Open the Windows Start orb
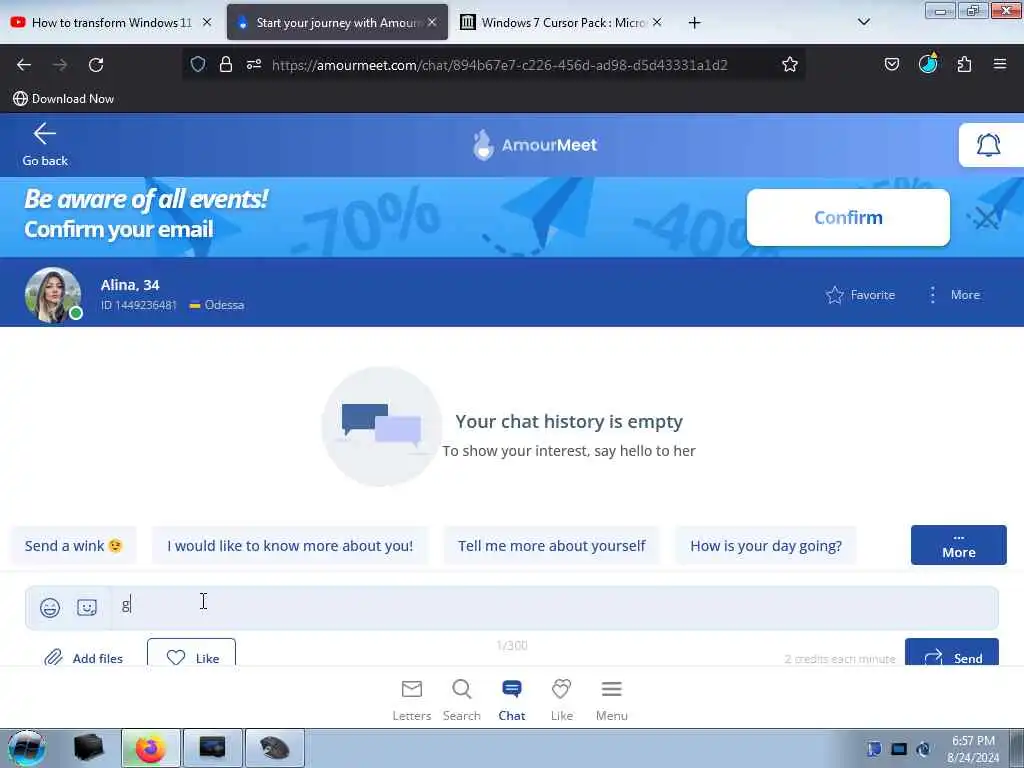Image resolution: width=1024 pixels, height=768 pixels. click(26, 748)
